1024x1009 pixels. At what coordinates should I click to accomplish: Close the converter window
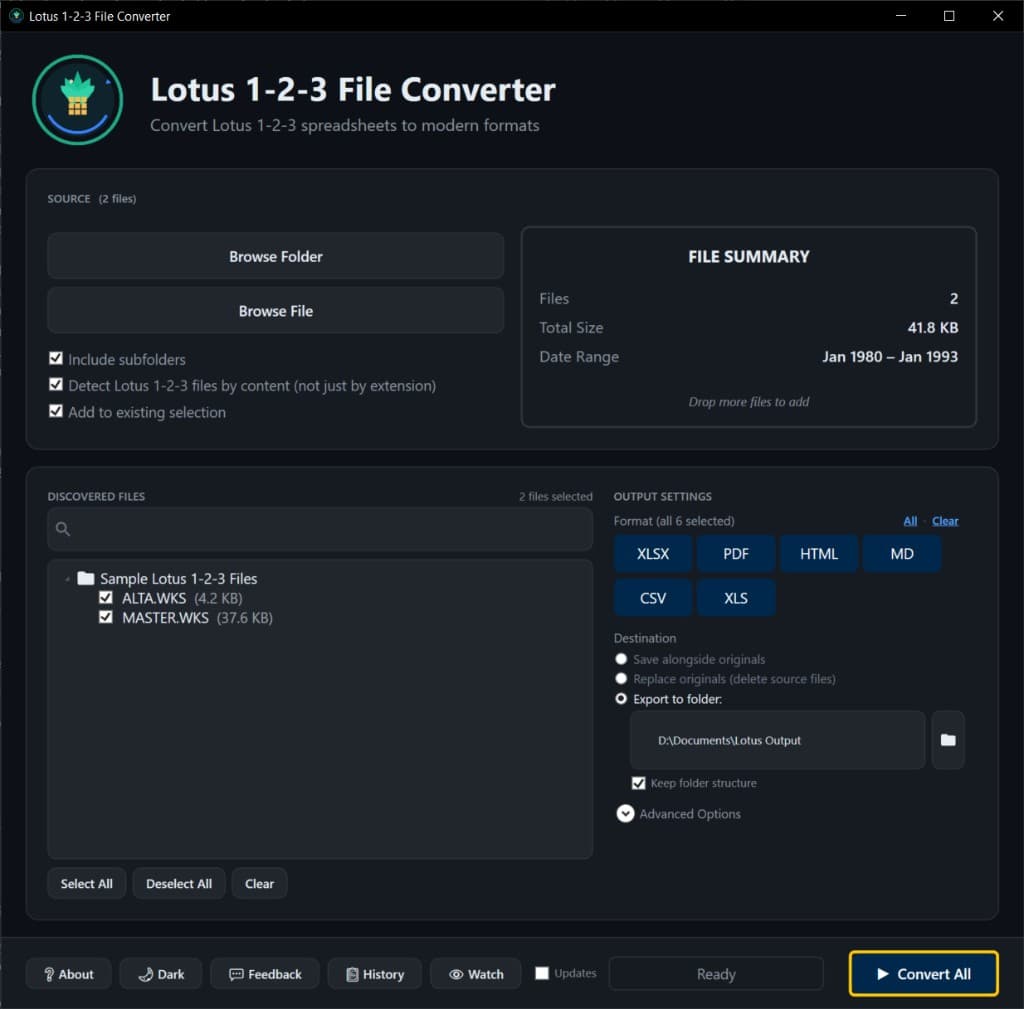click(998, 16)
